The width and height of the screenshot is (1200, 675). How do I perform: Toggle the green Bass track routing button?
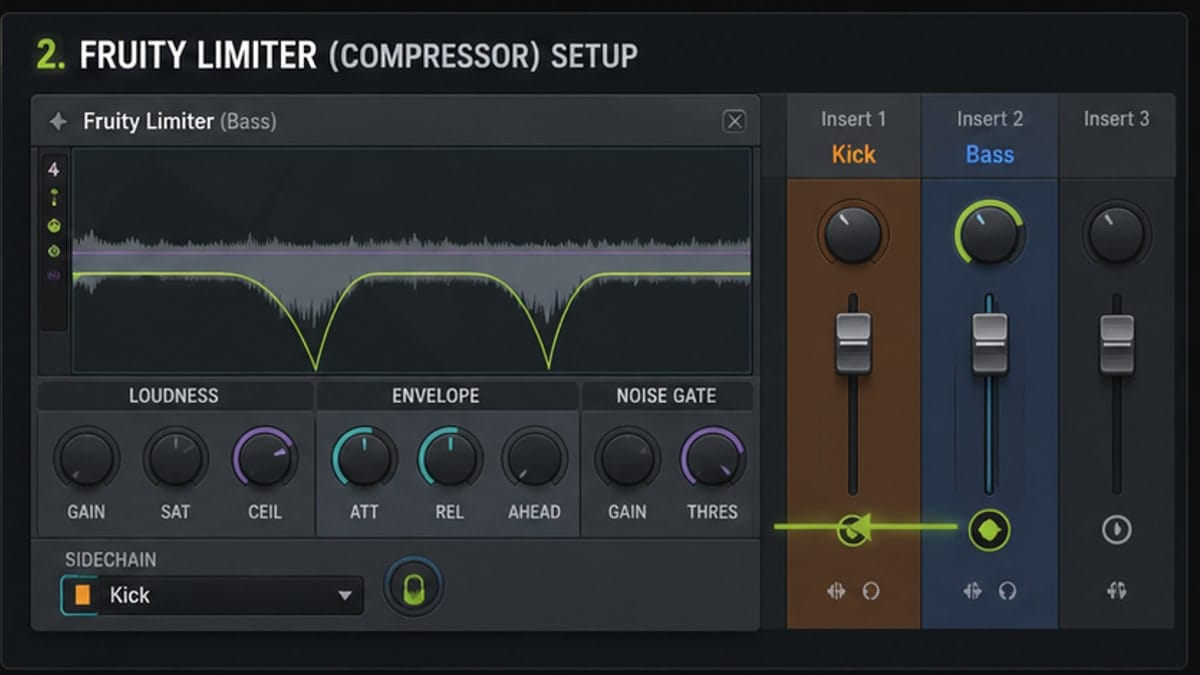coord(989,530)
